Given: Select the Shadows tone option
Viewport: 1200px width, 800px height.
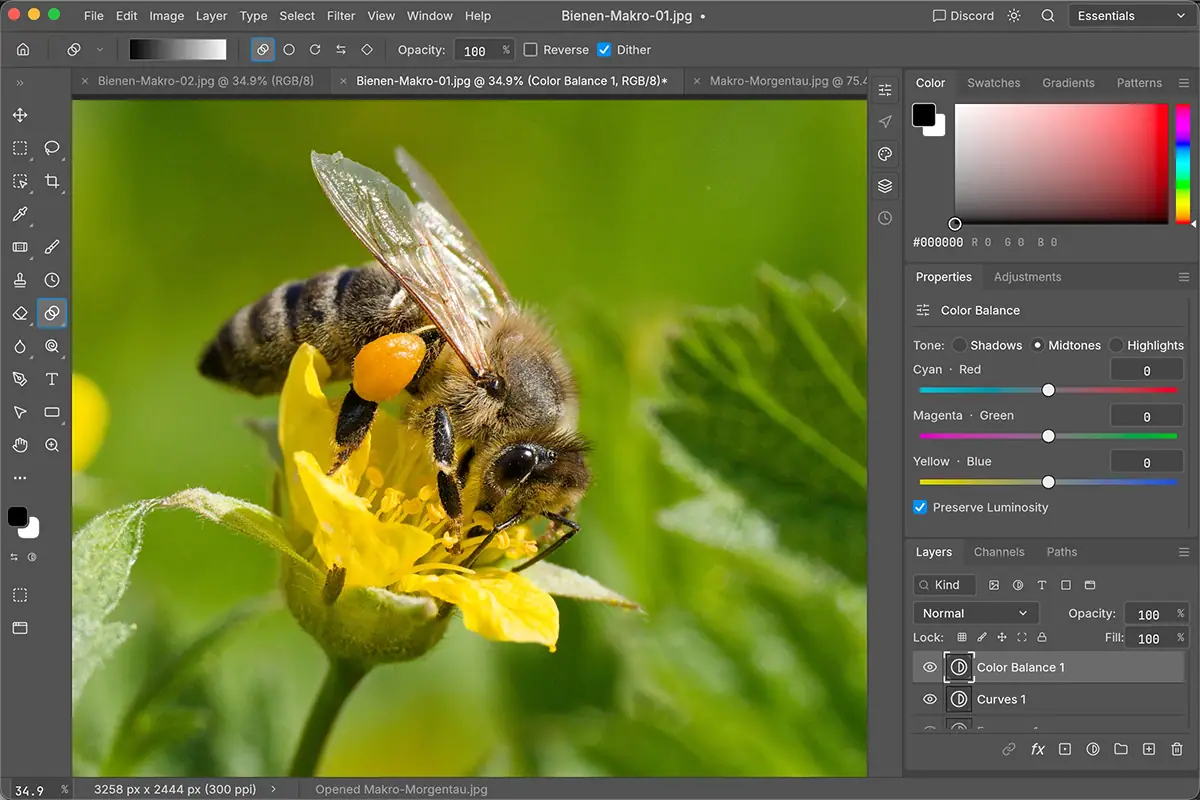Looking at the screenshot, I should point(959,345).
